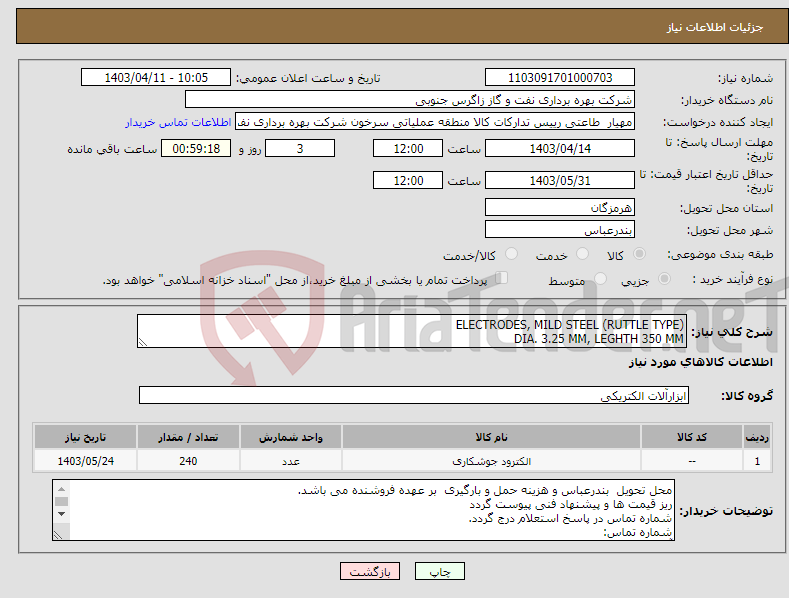The image size is (789, 598).
Task: Click the unit cell عدد
Action: 291,461
